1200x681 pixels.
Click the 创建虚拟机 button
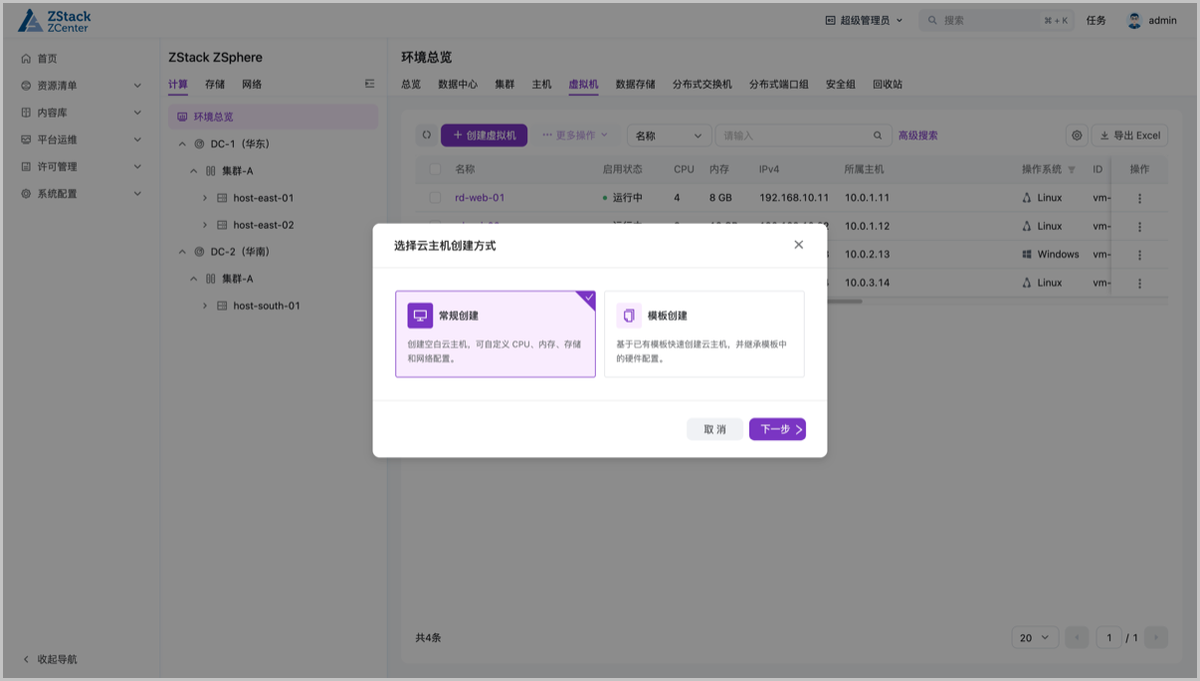pos(484,135)
